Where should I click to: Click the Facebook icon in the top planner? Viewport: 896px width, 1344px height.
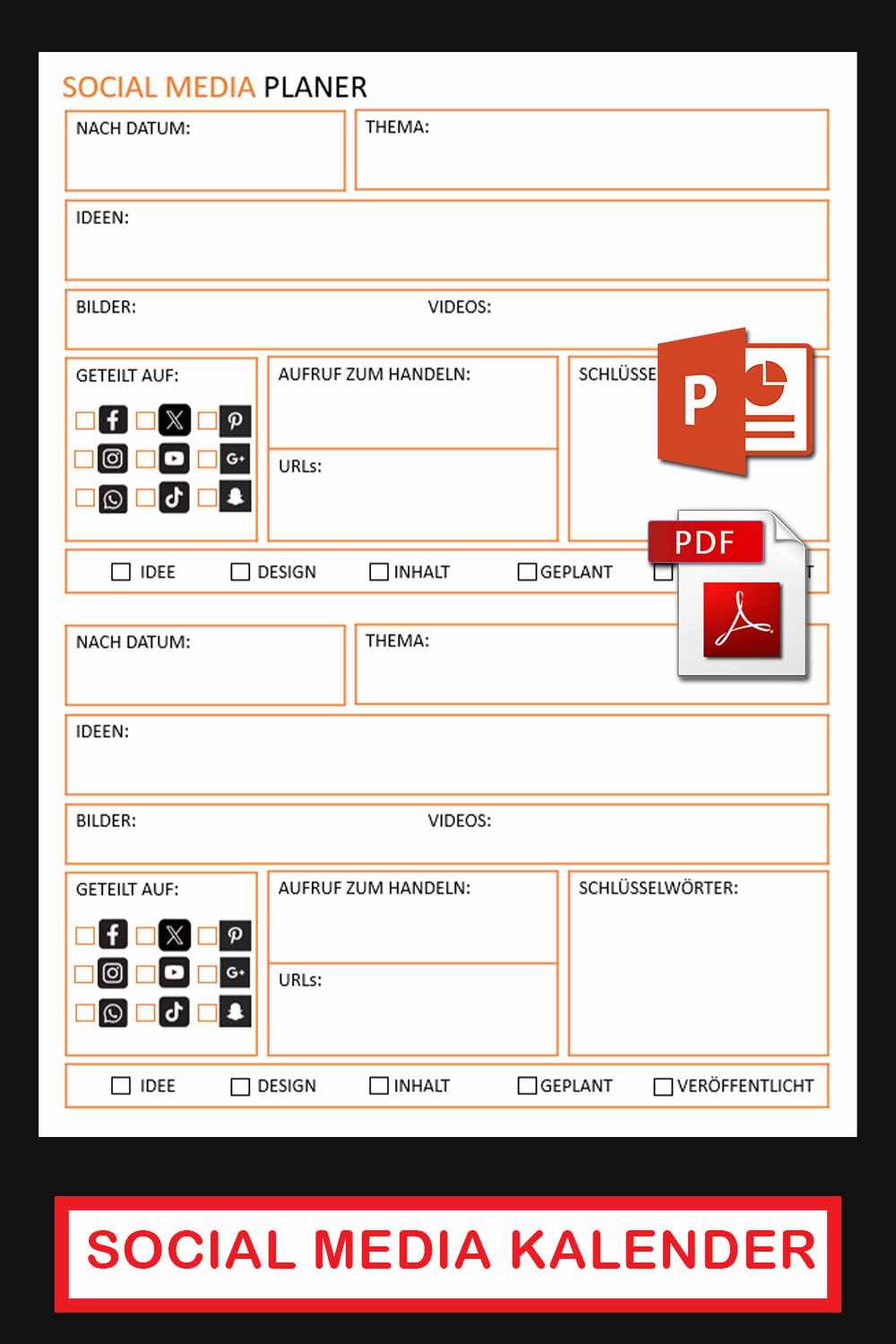(113, 420)
